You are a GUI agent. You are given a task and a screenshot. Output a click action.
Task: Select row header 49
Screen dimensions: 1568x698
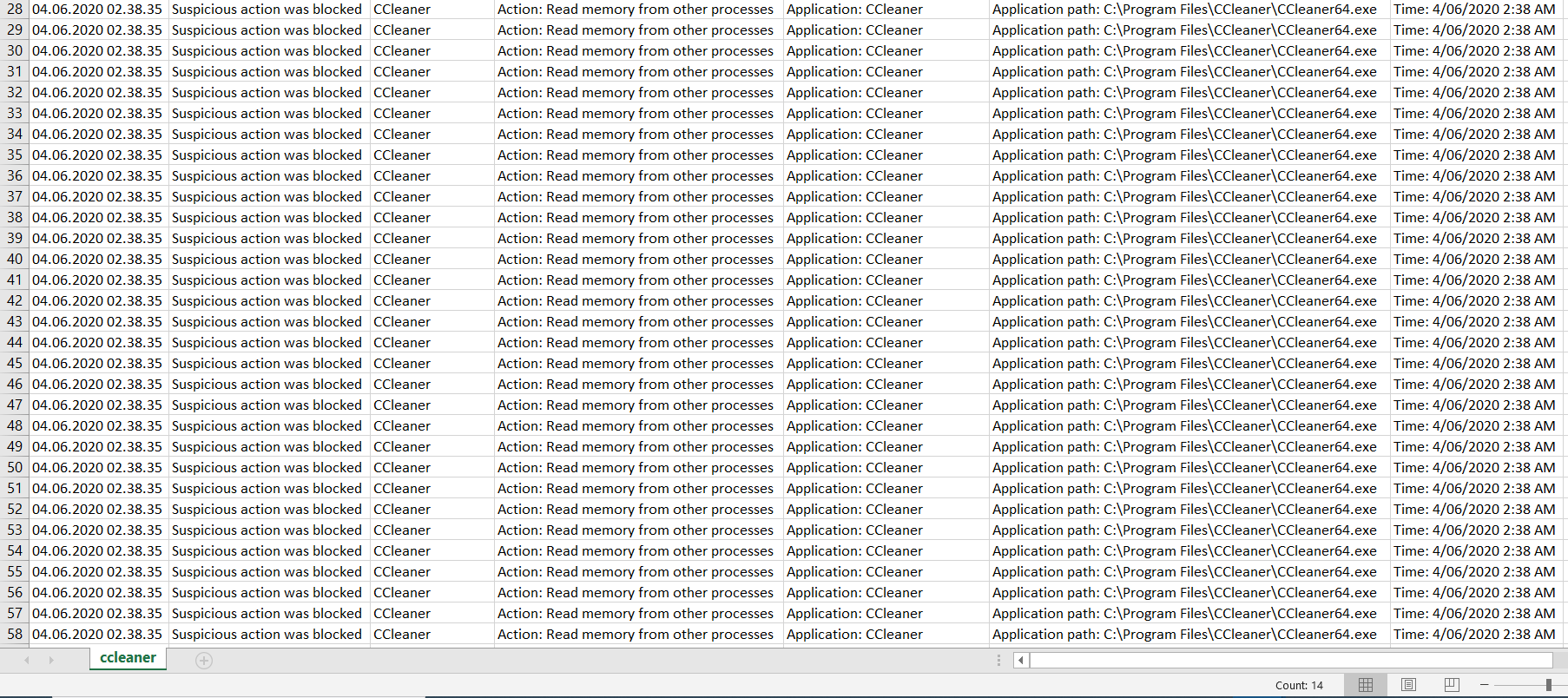tap(15, 446)
